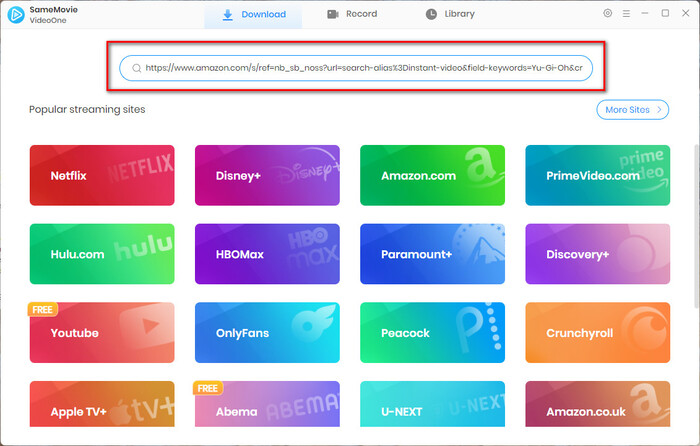The image size is (700, 446).
Task: Select the free Youtube tile
Action: point(102,333)
